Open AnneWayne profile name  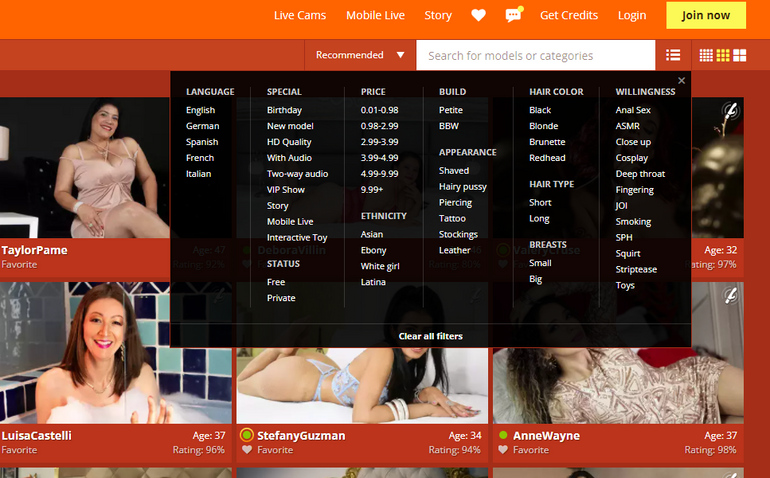click(x=547, y=436)
